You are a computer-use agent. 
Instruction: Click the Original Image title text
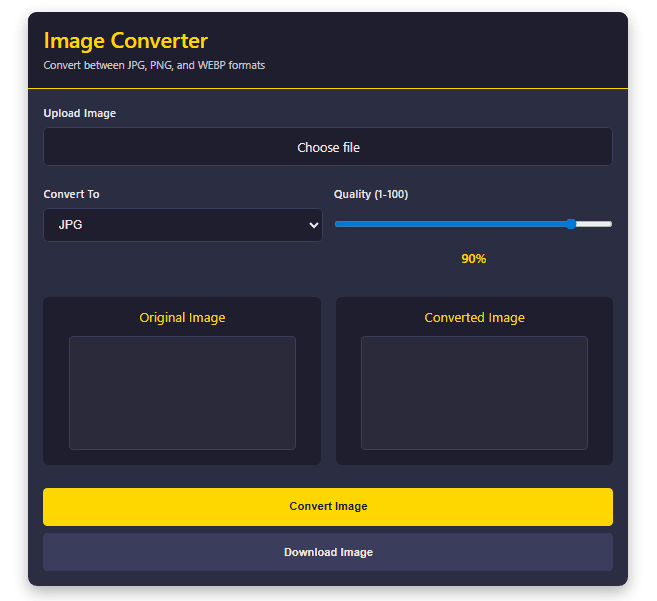pyautogui.click(x=182, y=318)
